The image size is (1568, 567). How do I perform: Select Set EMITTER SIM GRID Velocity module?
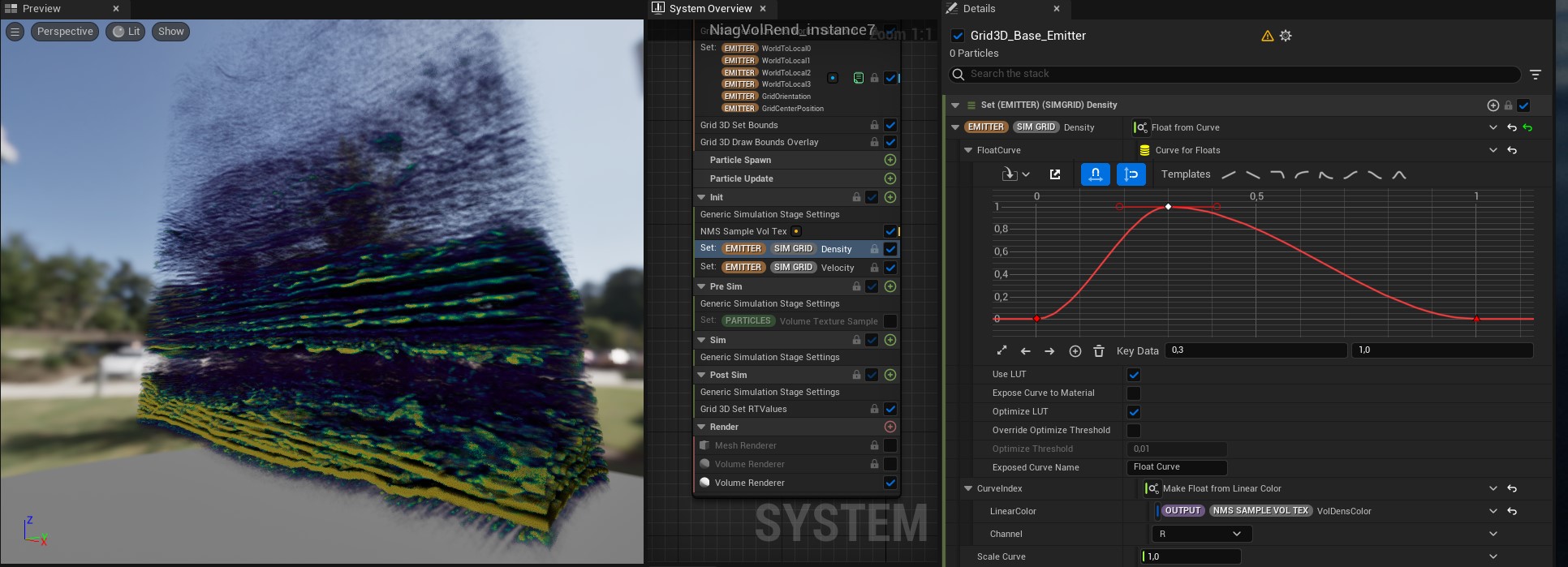(x=798, y=267)
